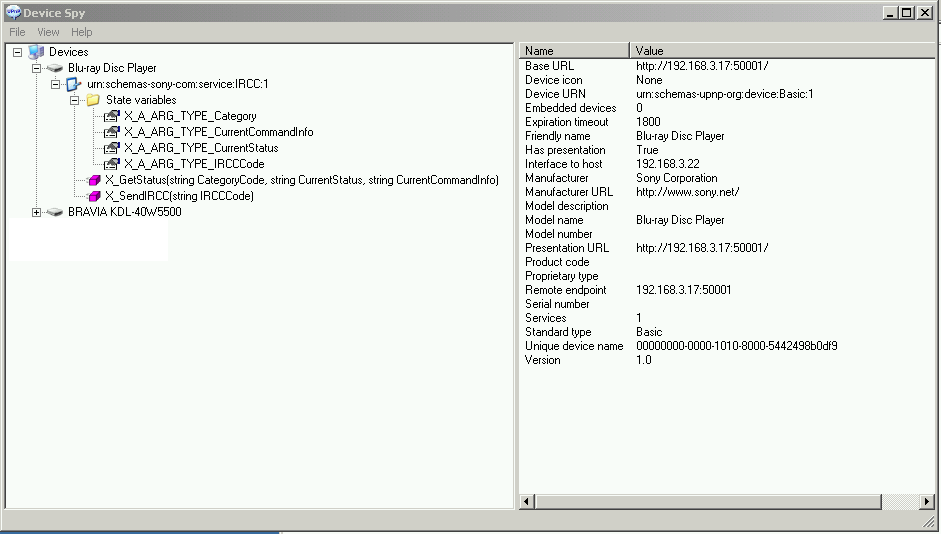This screenshot has width=941, height=534.
Task: Select the Version property row
Action: pyautogui.click(x=727, y=360)
